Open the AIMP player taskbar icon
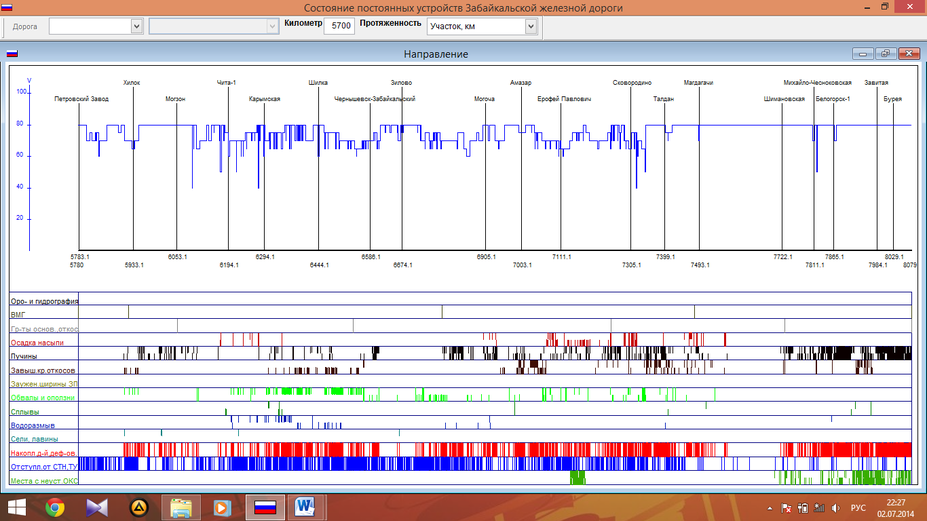Image resolution: width=927 pixels, height=521 pixels. (x=138, y=508)
